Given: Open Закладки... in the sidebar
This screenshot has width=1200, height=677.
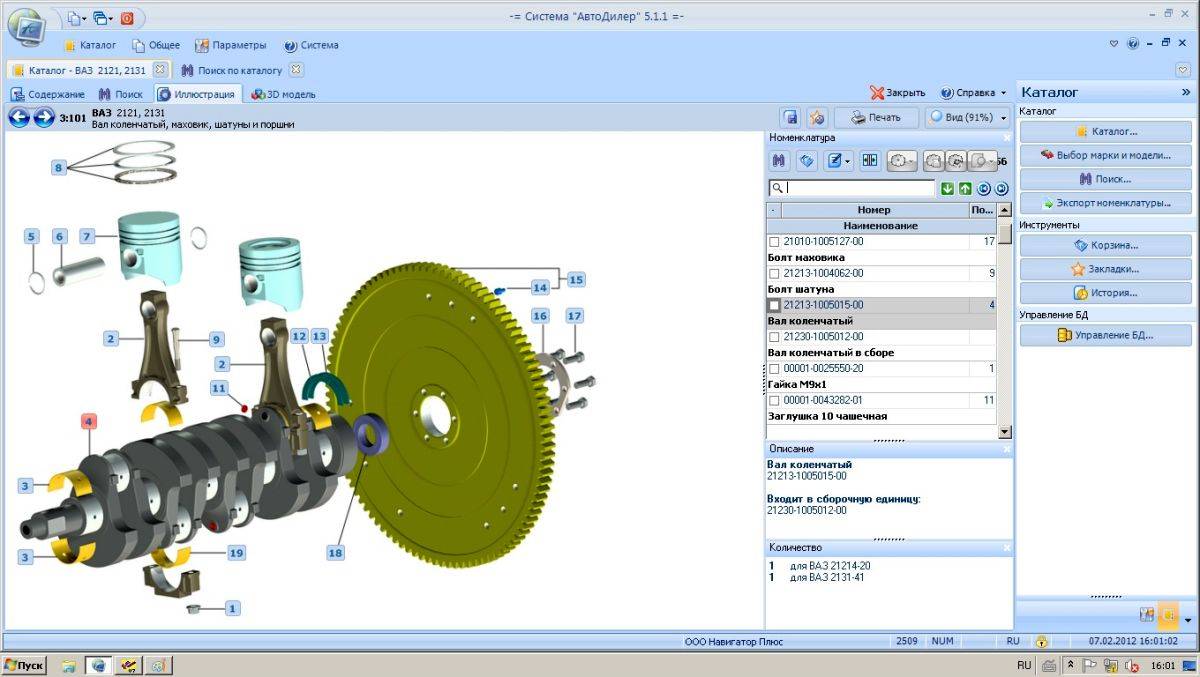Looking at the screenshot, I should (1105, 269).
